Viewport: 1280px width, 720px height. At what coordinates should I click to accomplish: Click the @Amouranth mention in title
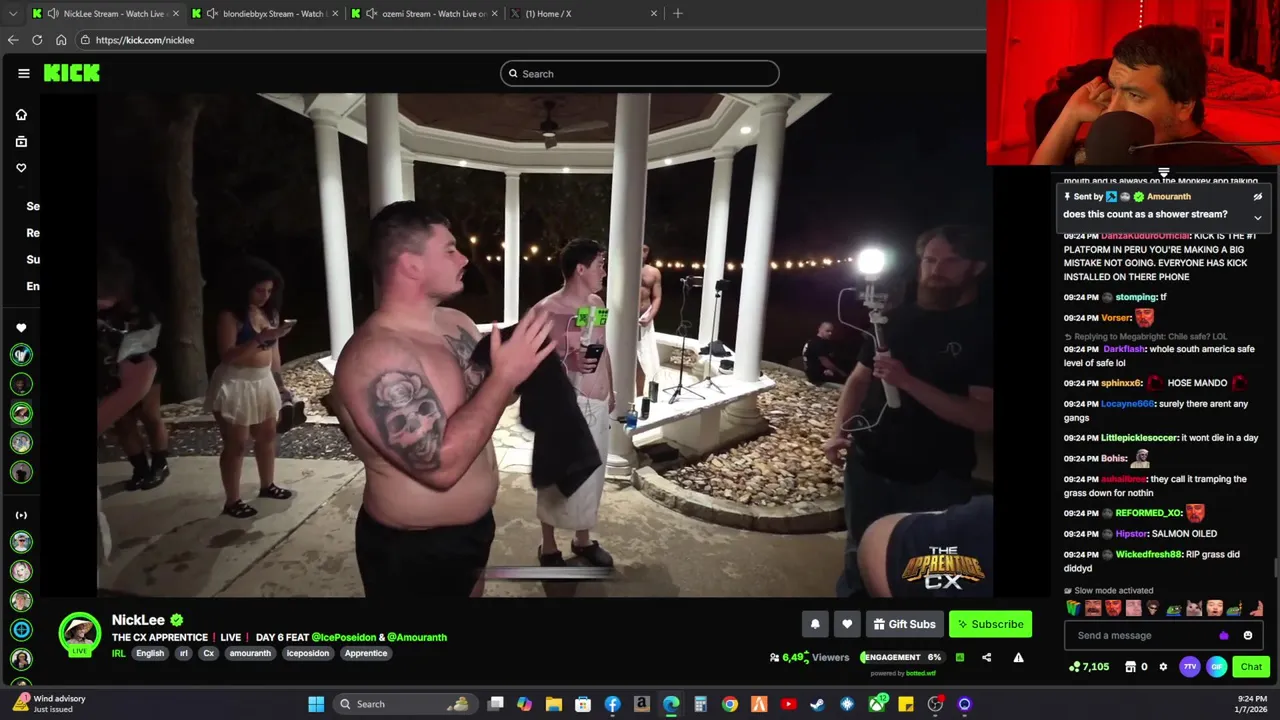[417, 637]
